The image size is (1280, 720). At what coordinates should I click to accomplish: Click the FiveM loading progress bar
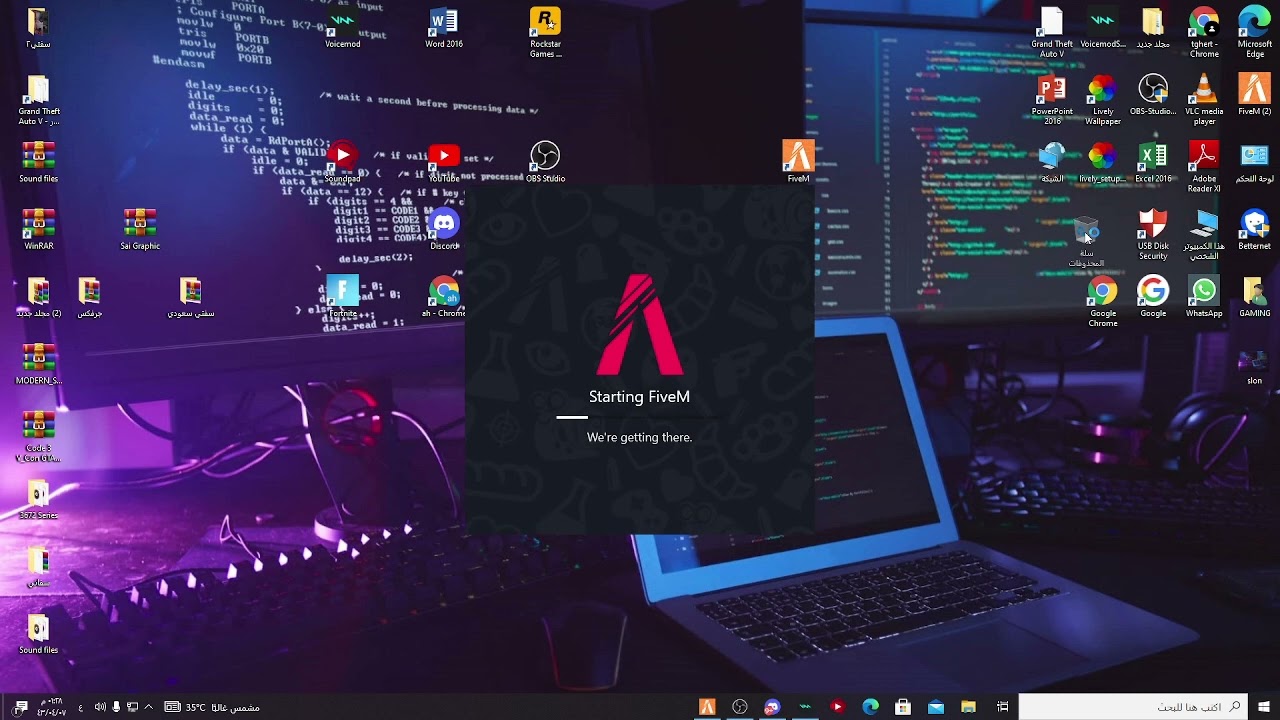[639, 417]
